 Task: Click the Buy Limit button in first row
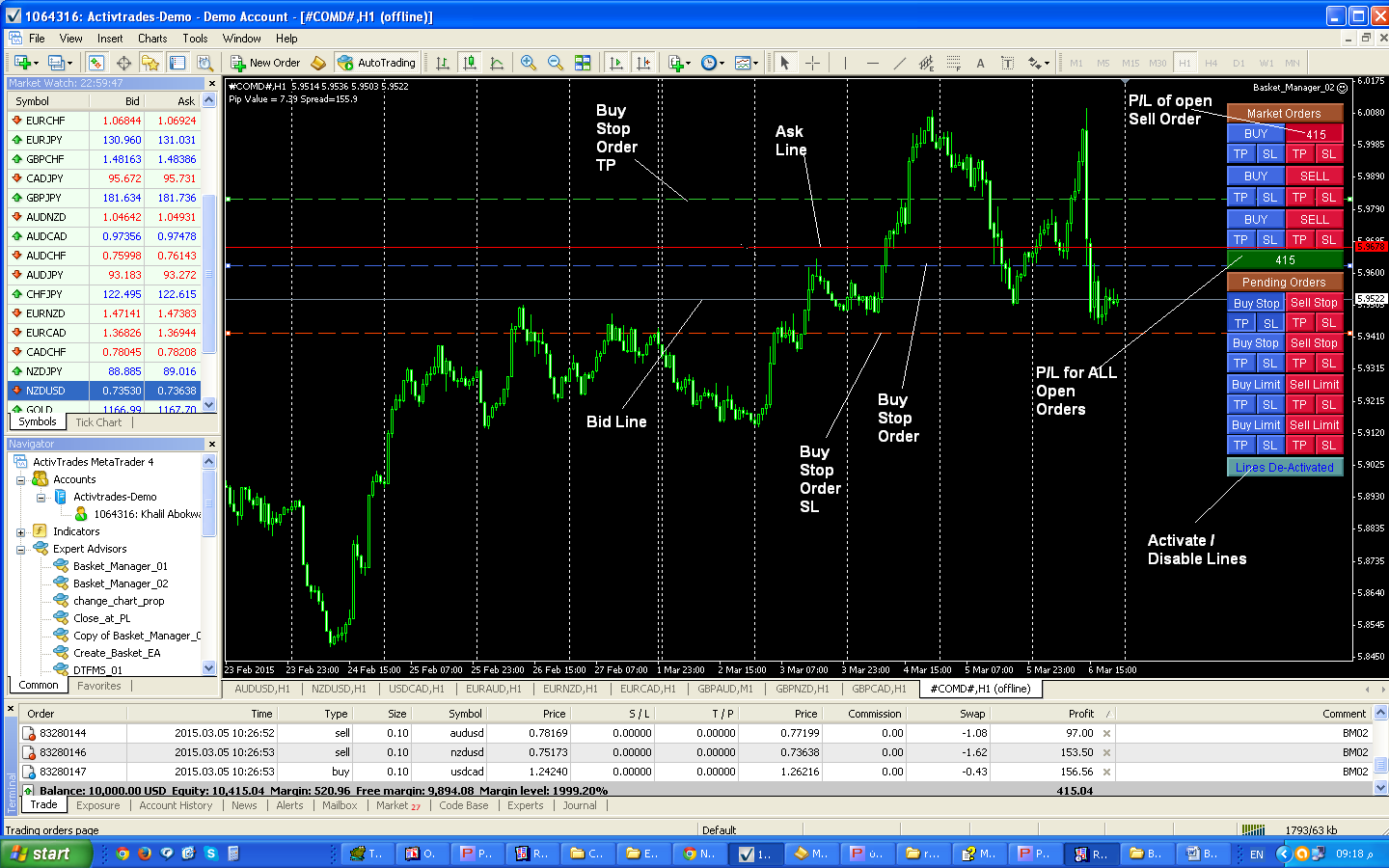(1256, 384)
